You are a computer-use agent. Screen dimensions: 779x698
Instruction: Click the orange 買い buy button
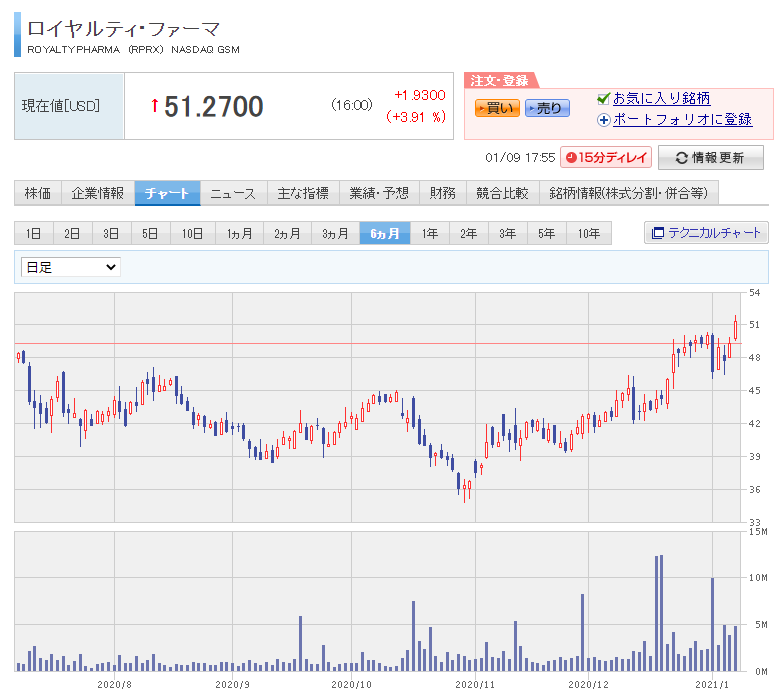[497, 108]
